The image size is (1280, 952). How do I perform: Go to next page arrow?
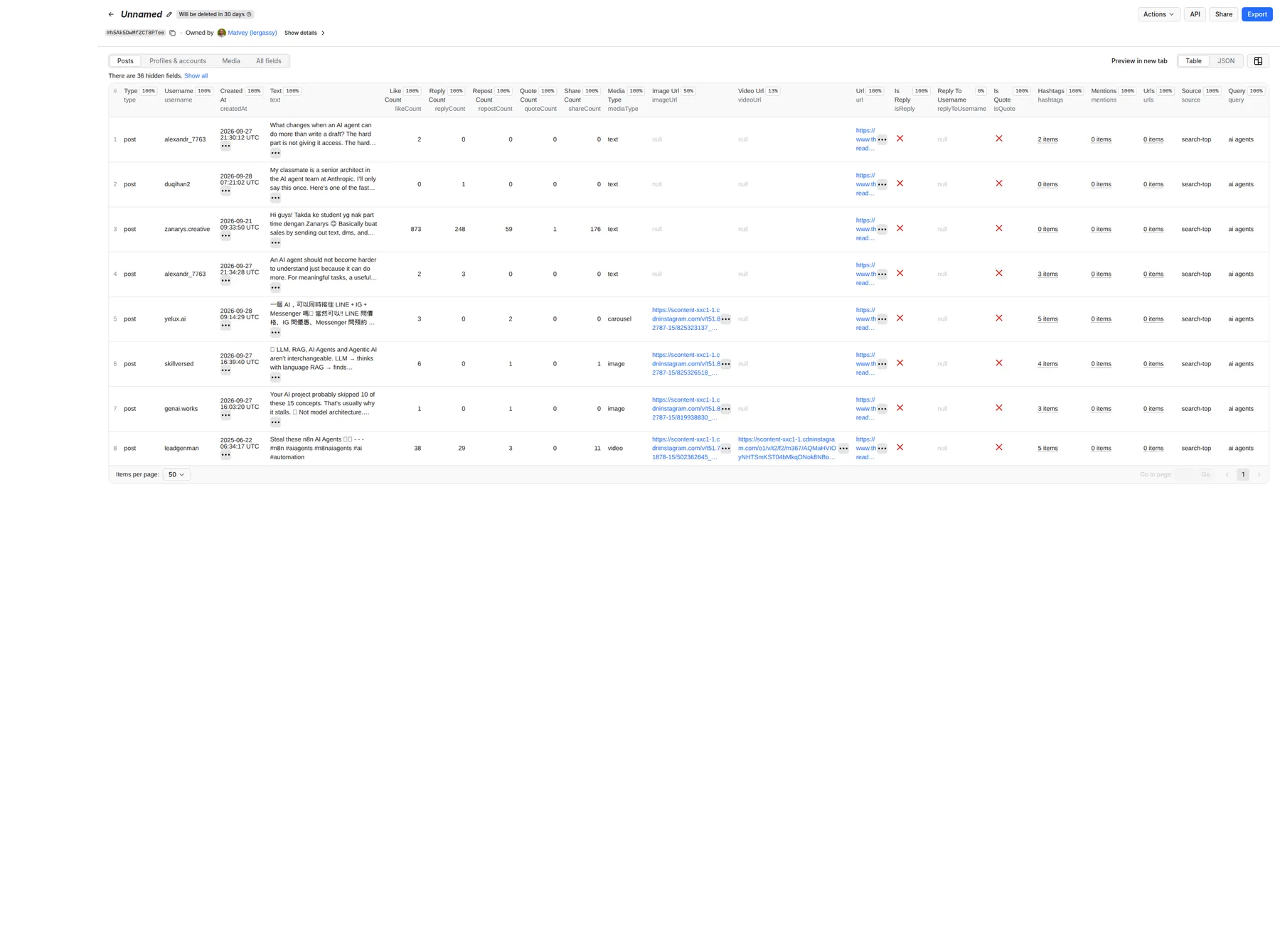(1259, 475)
